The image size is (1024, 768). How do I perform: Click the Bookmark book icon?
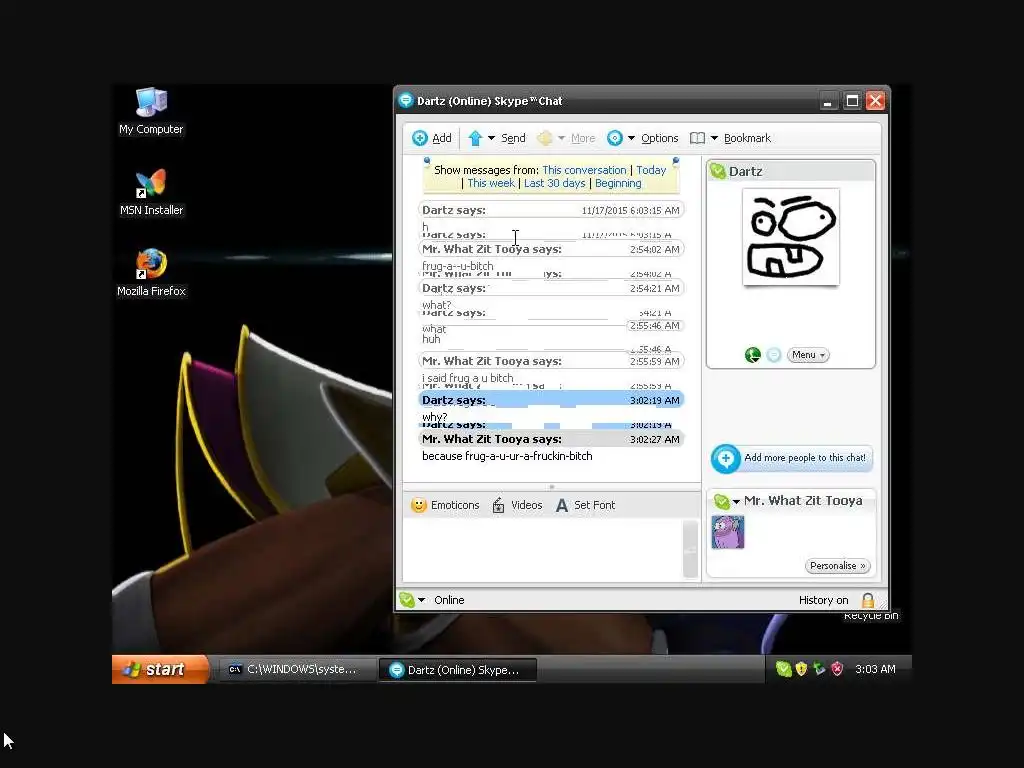[697, 138]
